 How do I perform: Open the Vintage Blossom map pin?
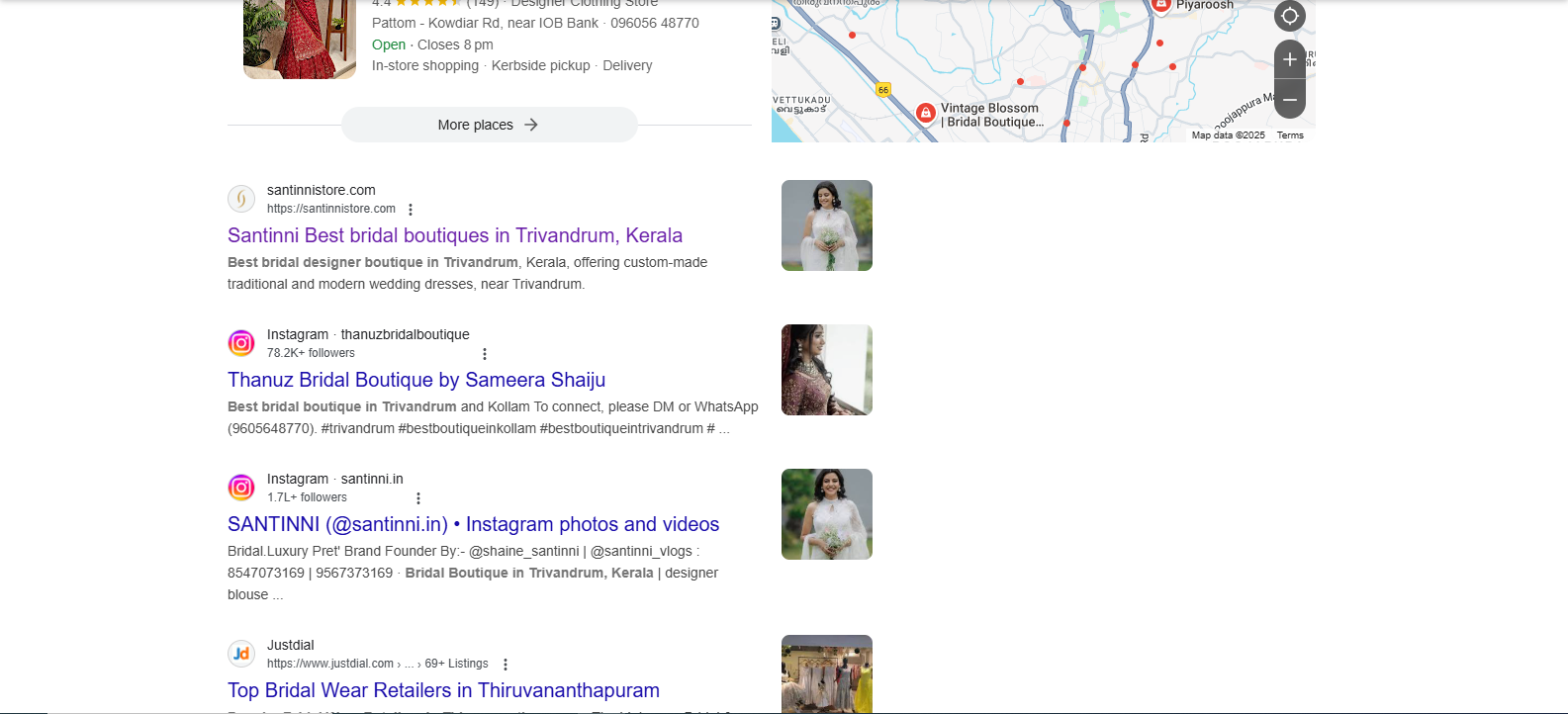(x=926, y=114)
